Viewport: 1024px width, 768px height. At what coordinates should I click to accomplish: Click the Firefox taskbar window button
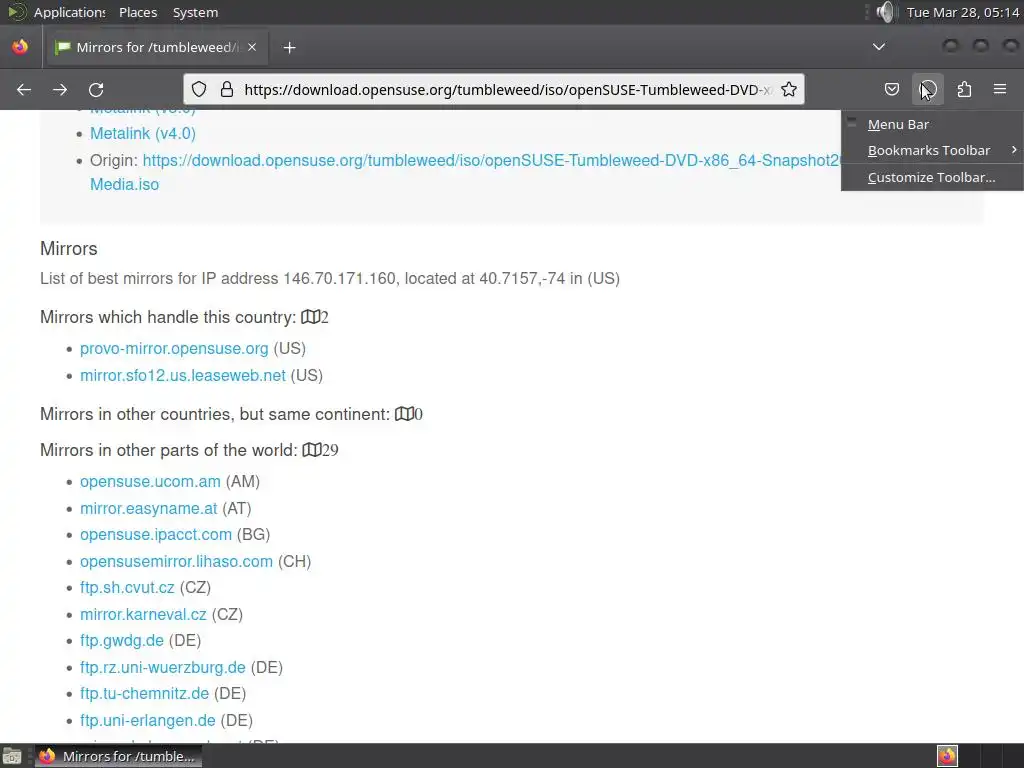[x=118, y=756]
